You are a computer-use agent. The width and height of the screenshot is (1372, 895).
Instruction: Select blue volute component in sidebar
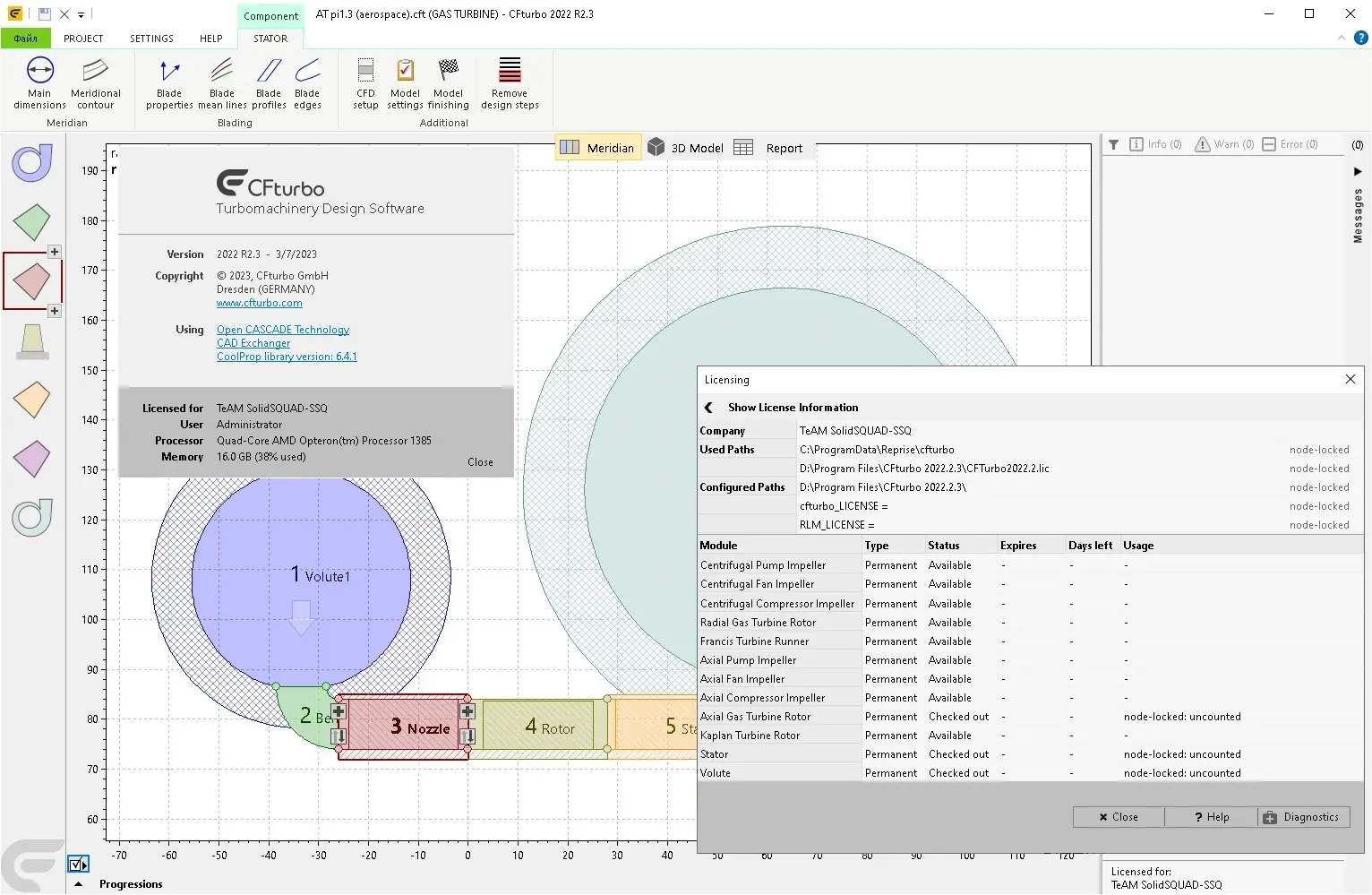[32, 163]
